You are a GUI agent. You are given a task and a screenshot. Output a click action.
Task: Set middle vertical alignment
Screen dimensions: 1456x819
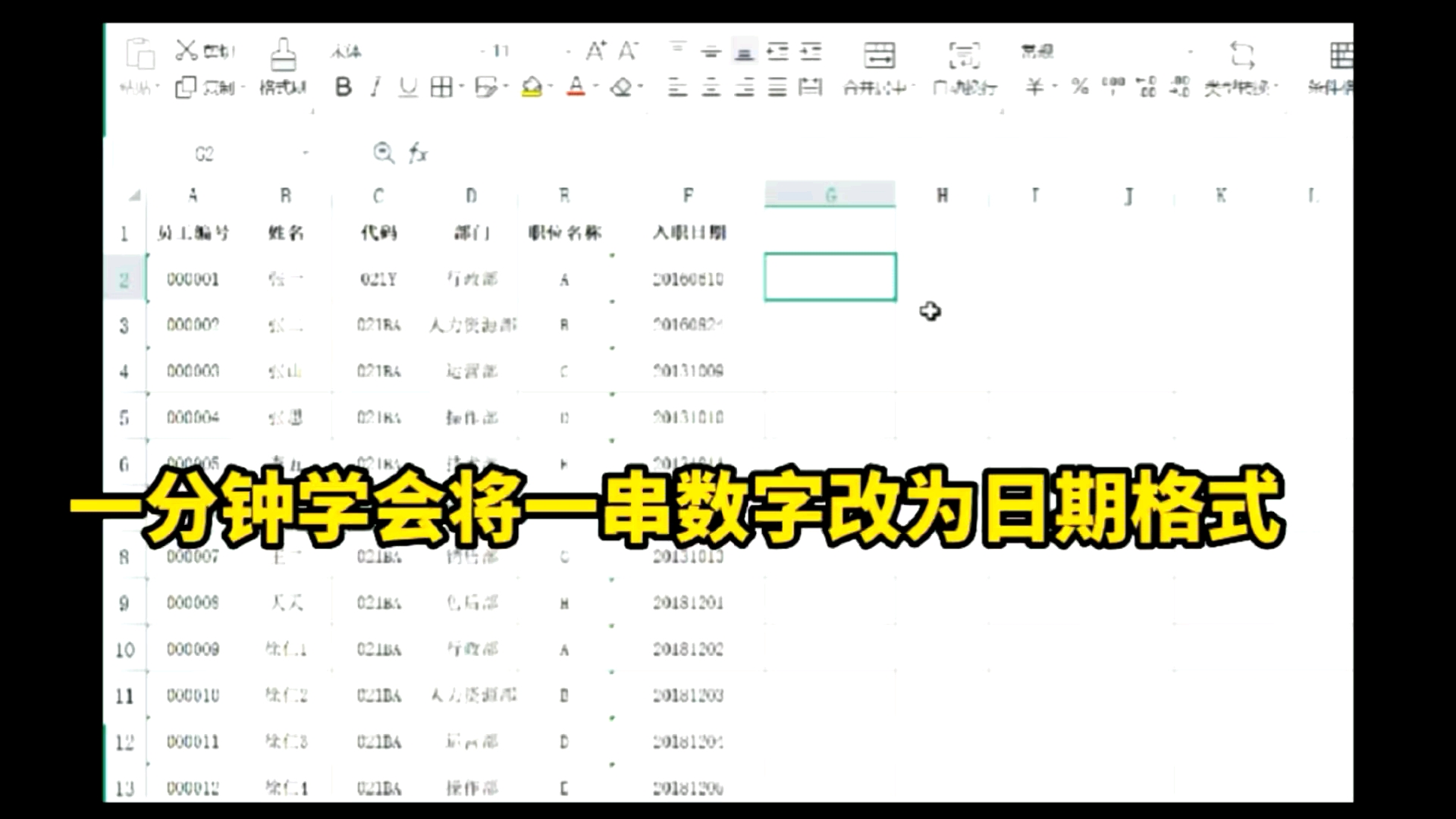tap(711, 51)
